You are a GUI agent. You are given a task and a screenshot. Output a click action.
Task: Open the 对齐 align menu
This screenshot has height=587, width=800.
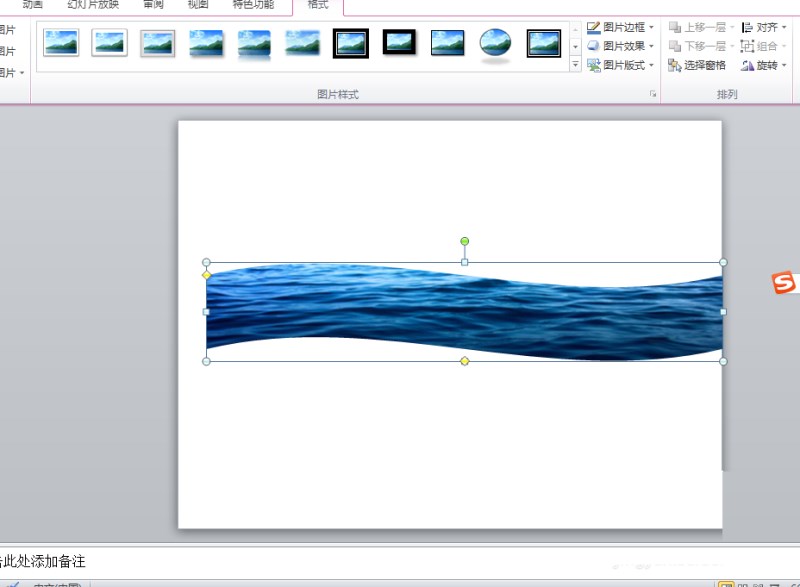764,27
